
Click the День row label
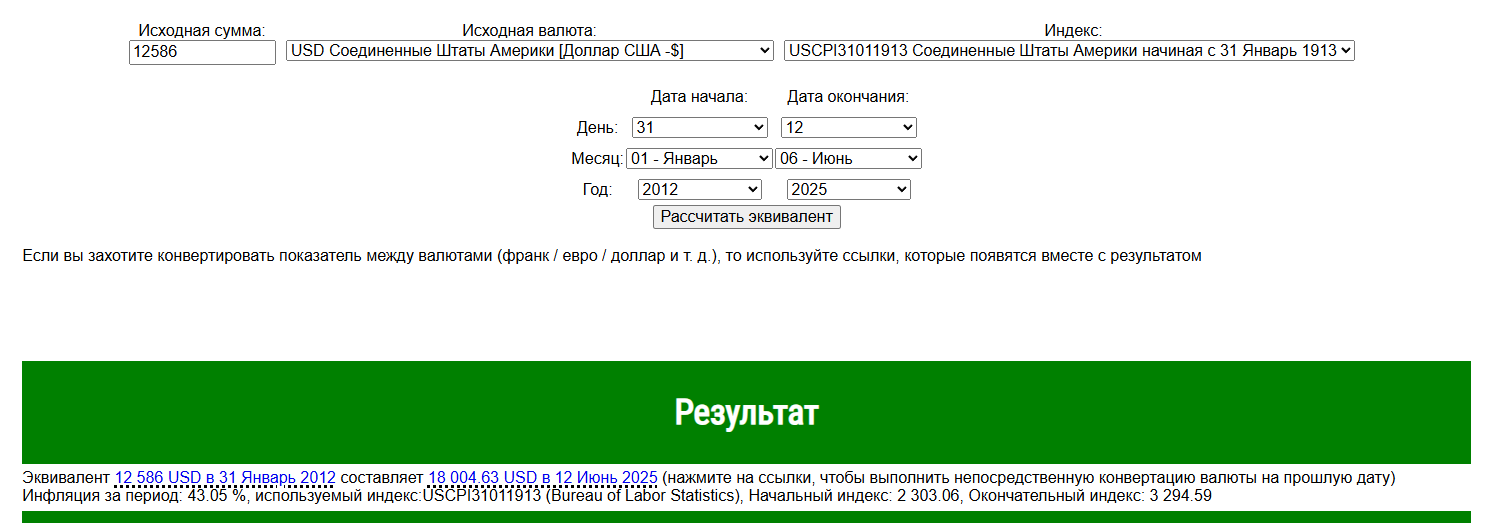click(597, 128)
